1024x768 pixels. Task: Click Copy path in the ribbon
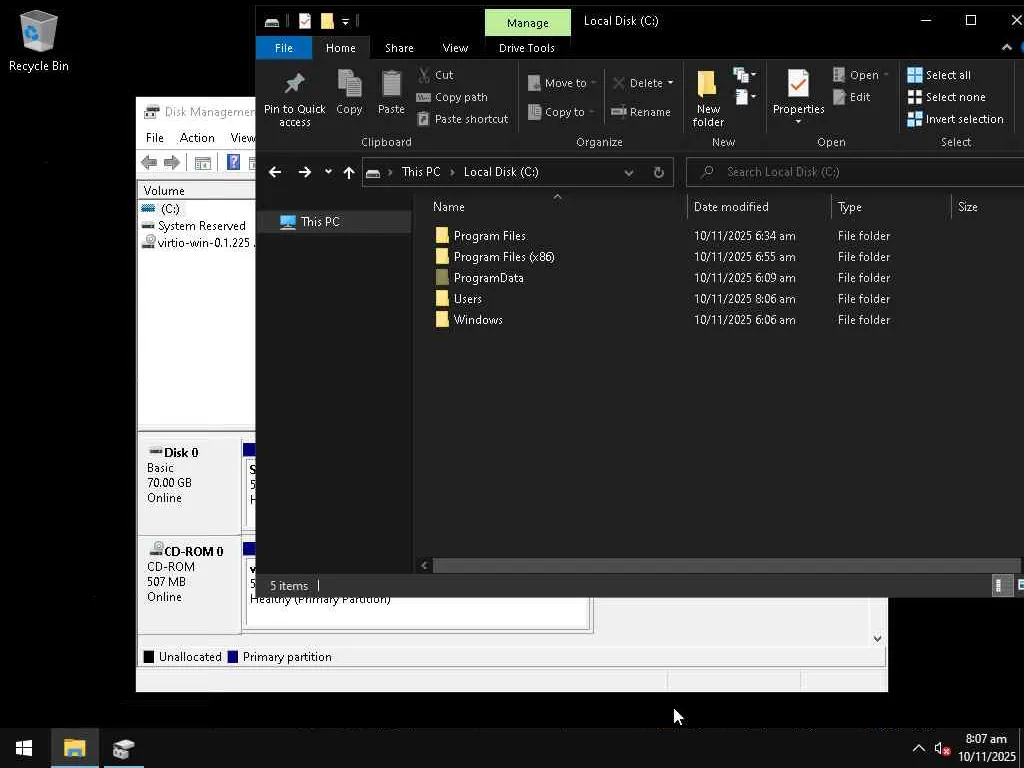(452, 97)
